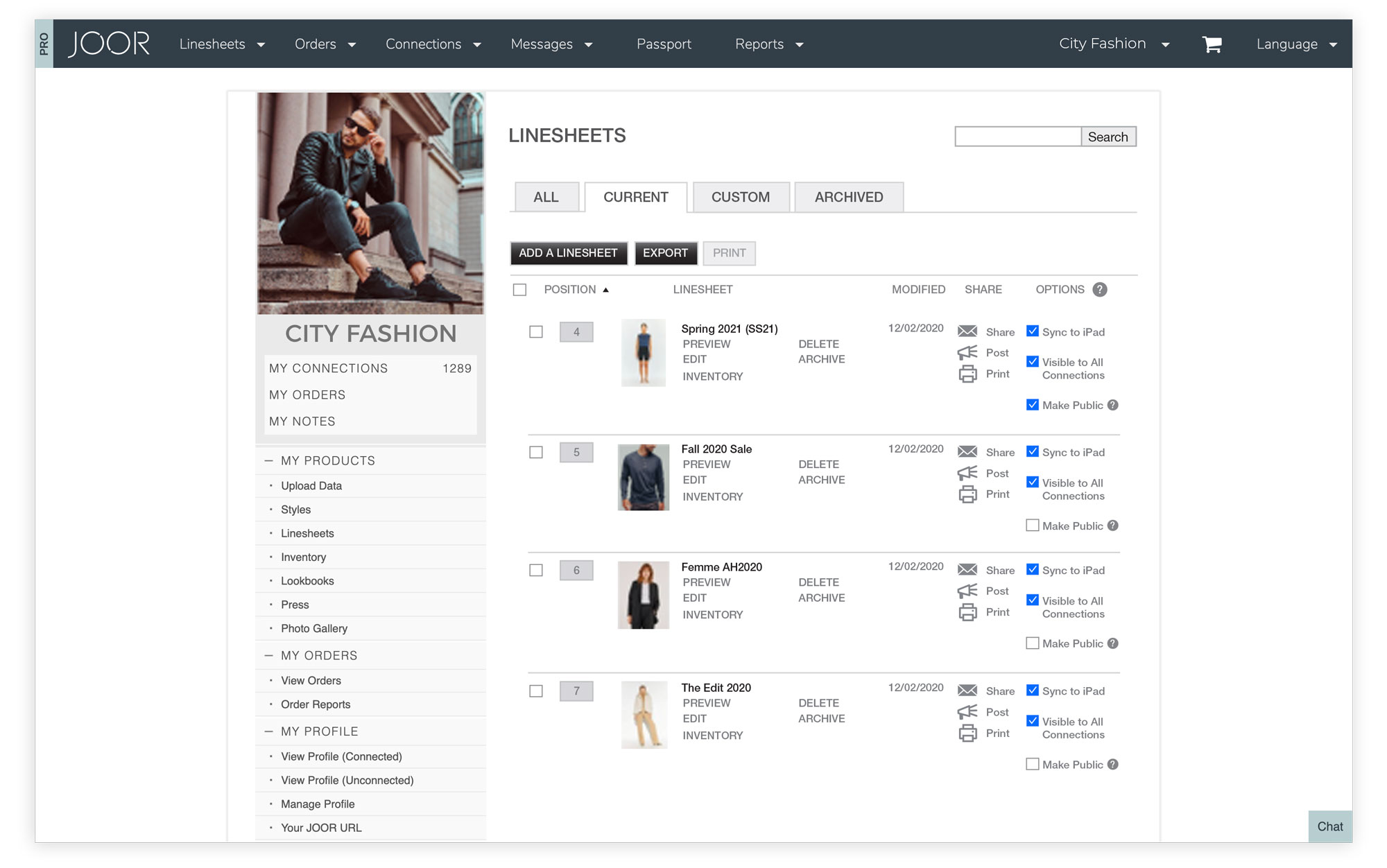
Task: Select the Spring 2021 (SS21) row checkbox
Action: (x=536, y=332)
